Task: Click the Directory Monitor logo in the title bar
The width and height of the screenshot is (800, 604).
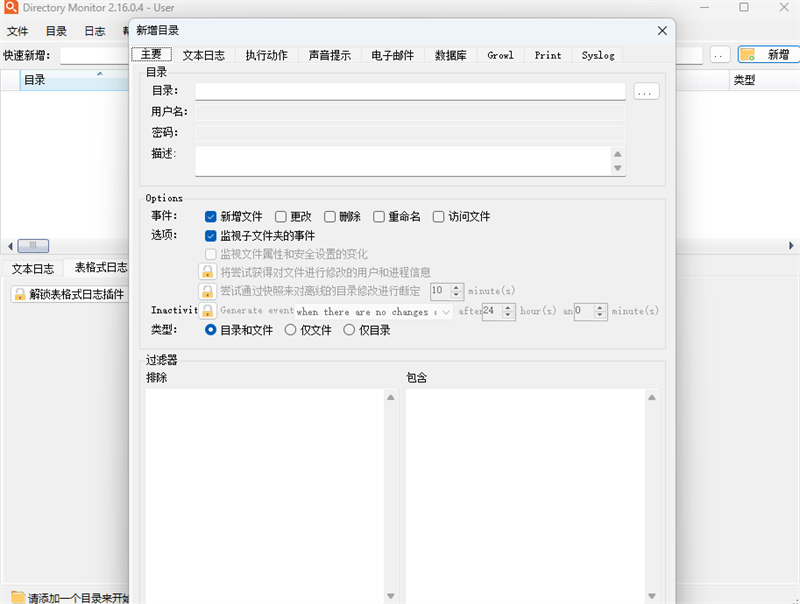Action: tap(10, 8)
